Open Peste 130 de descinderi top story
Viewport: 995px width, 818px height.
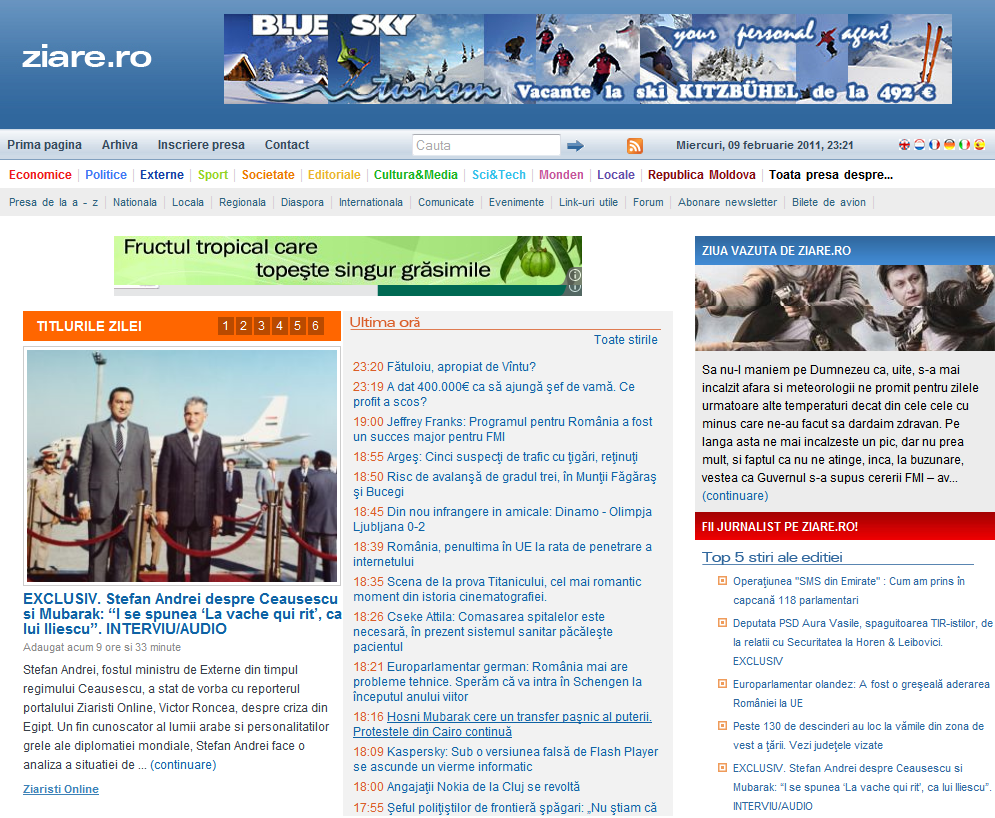click(x=859, y=736)
